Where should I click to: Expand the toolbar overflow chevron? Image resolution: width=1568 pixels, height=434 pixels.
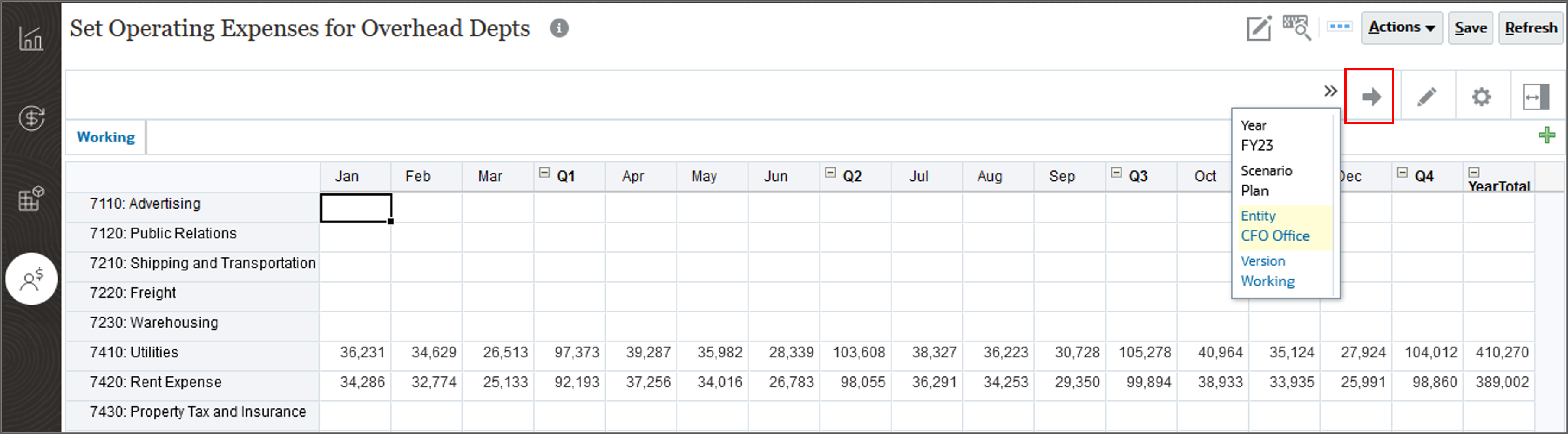pos(1330,92)
